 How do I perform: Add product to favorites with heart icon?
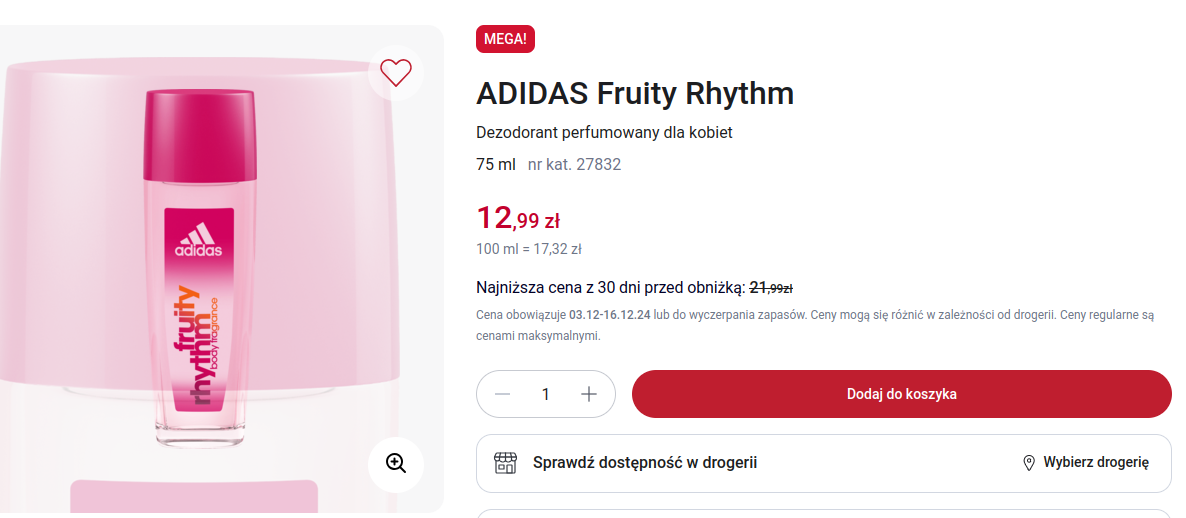pos(396,72)
